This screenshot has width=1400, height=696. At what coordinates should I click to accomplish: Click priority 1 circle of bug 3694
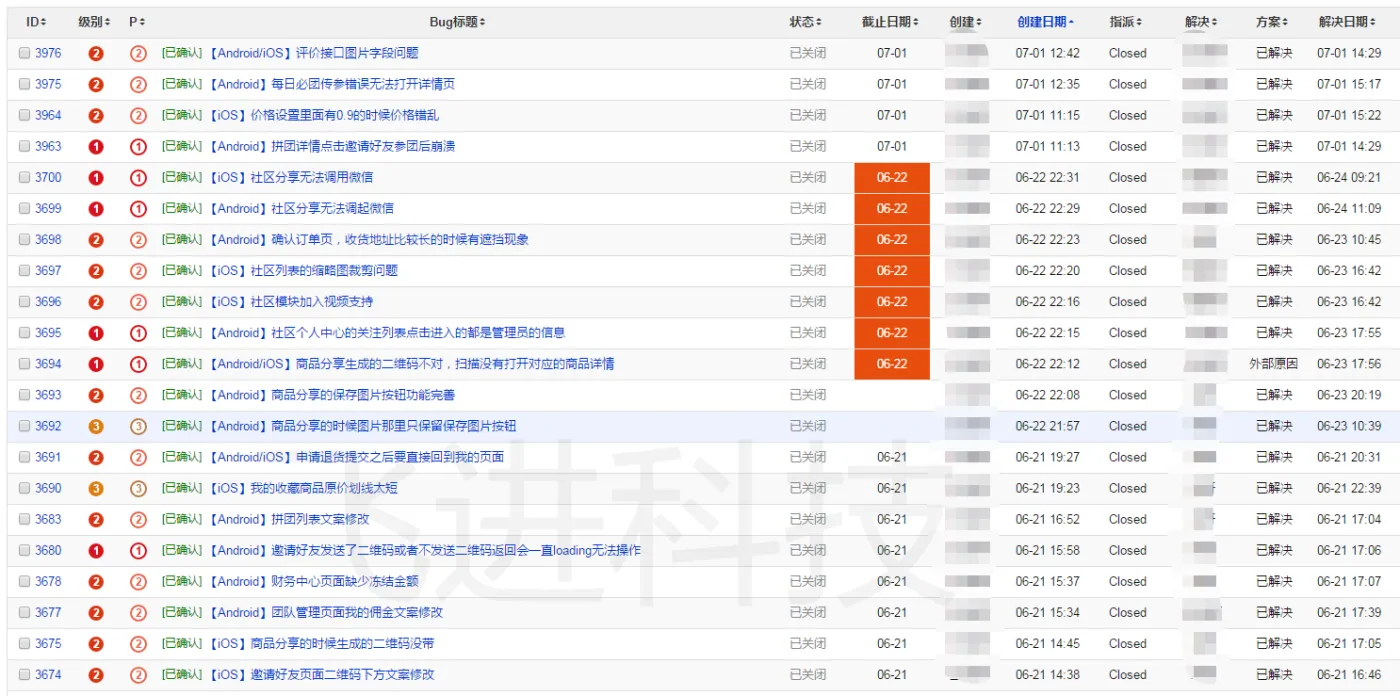[x=139, y=365]
